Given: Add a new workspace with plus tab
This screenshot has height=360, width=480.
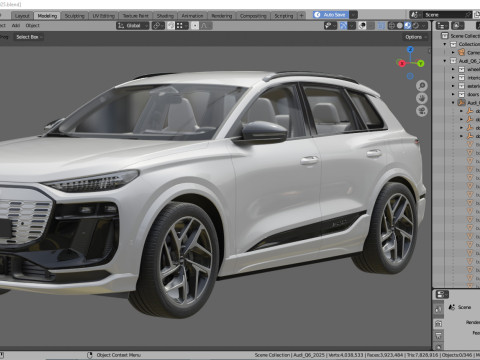Looking at the screenshot, I should (x=301, y=15).
